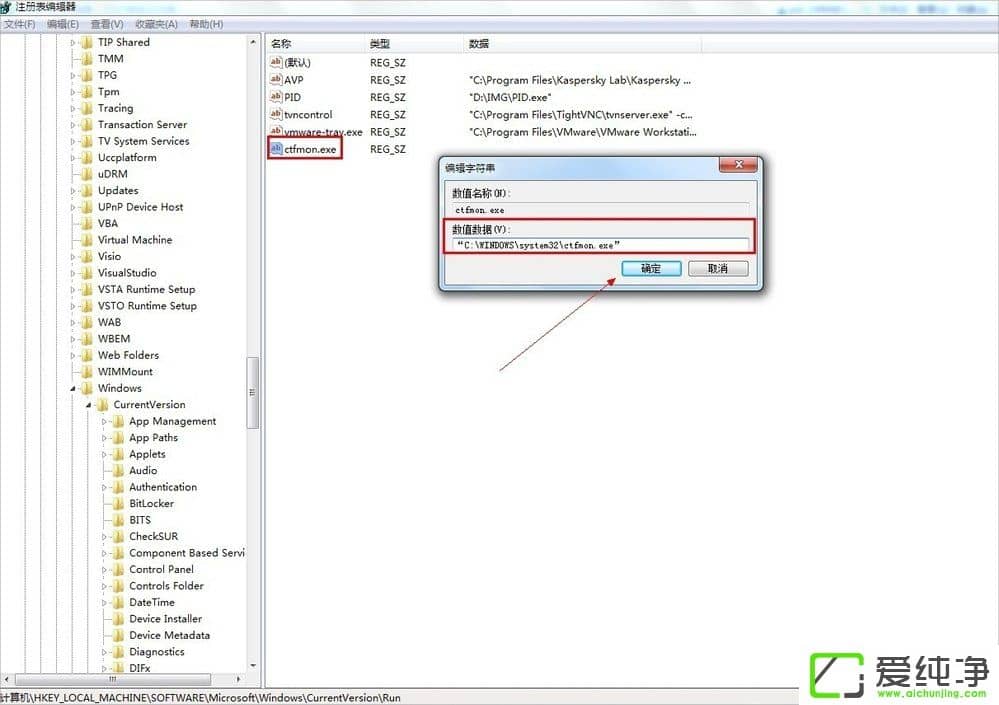The height and width of the screenshot is (705, 999).
Task: Click the ctfmon.exe string value icon
Action: click(x=276, y=149)
